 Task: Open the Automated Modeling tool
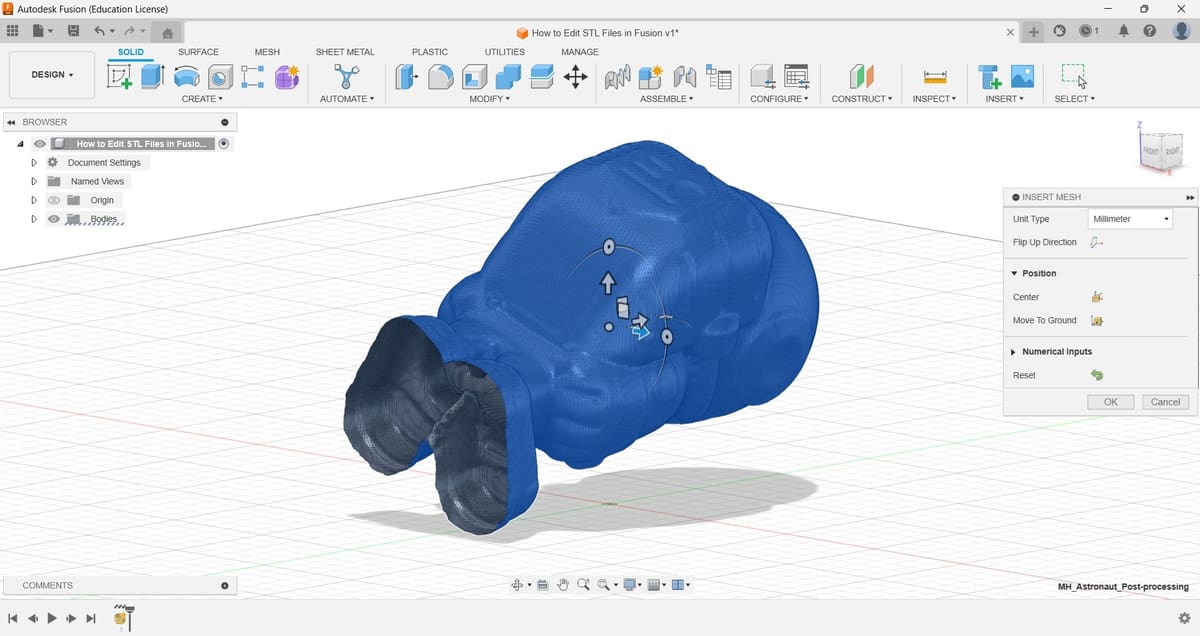pyautogui.click(x=347, y=77)
